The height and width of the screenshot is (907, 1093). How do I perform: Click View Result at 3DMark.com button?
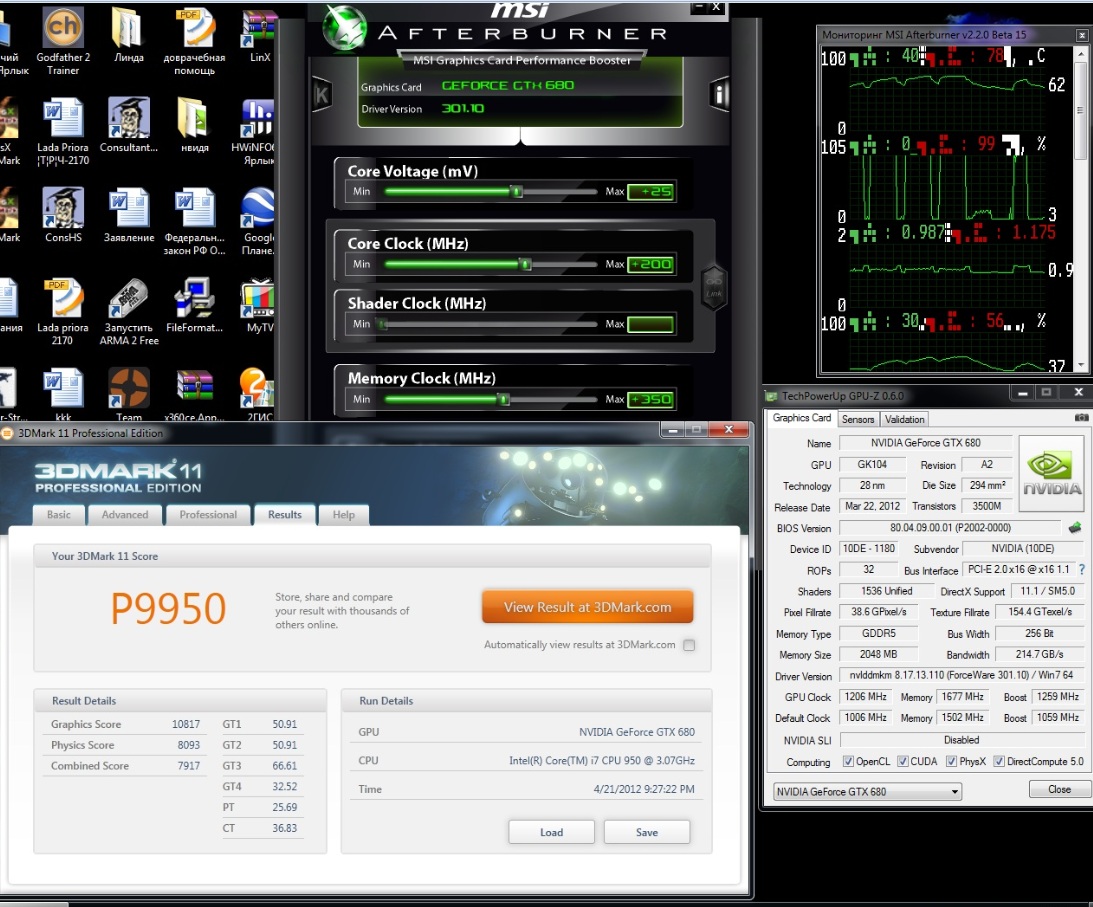(x=588, y=607)
